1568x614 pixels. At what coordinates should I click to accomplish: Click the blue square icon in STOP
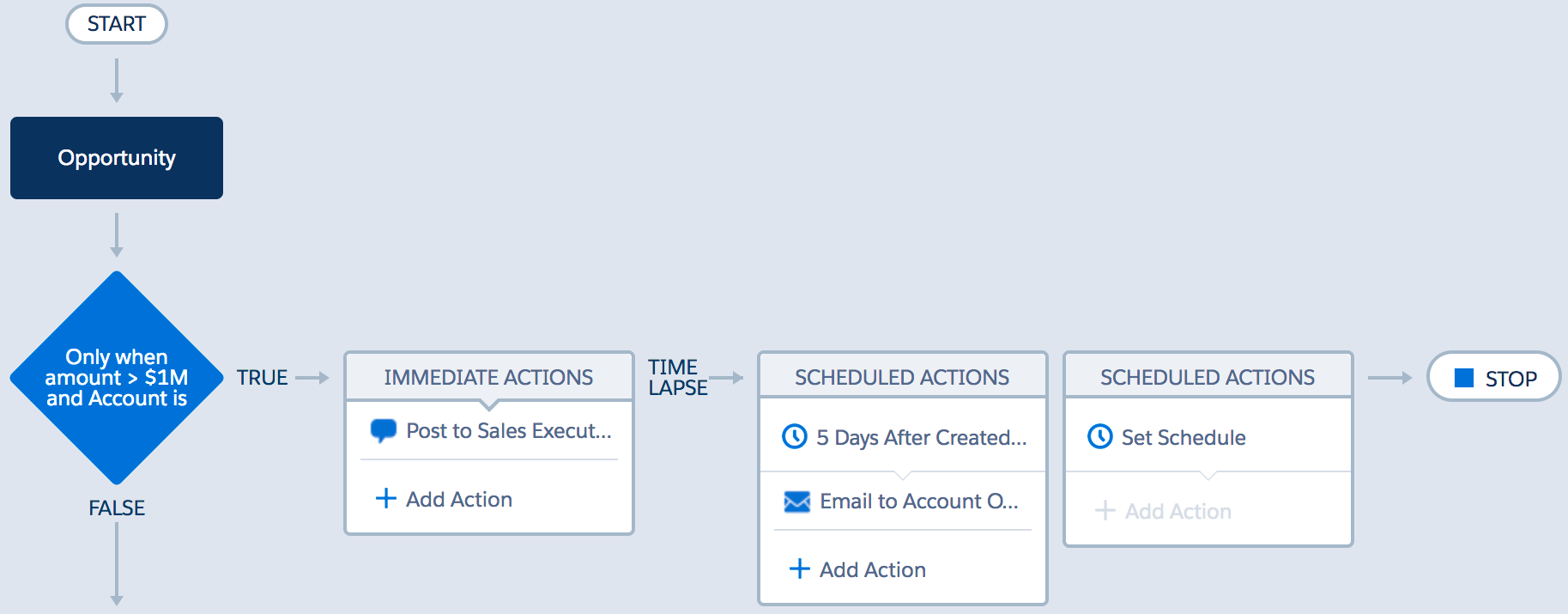point(1464,378)
